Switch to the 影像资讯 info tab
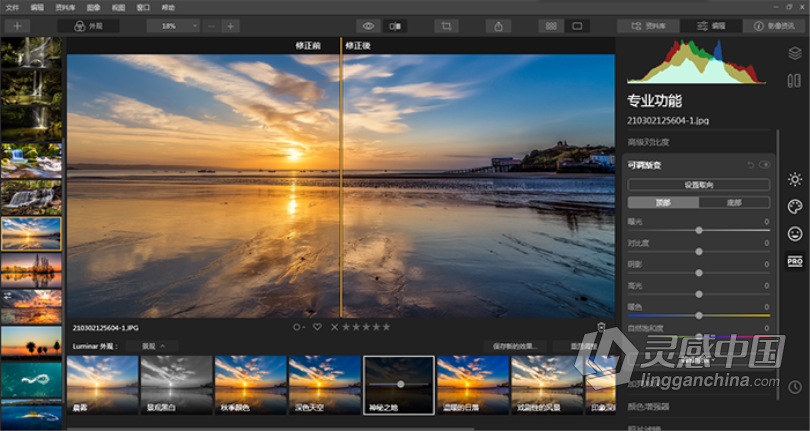 click(x=774, y=26)
